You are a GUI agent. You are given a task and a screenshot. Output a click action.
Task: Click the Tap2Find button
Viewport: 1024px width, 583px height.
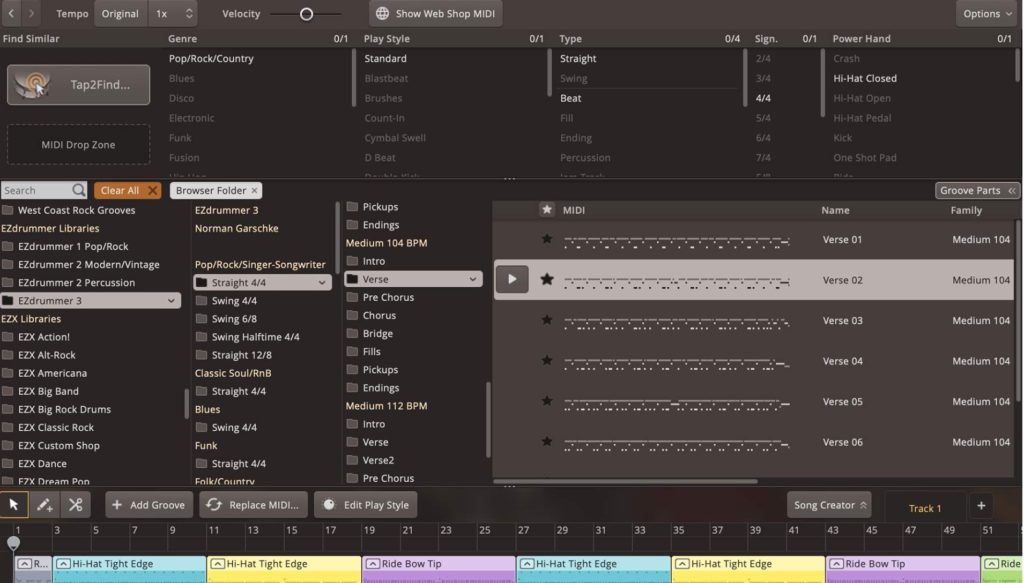78,84
